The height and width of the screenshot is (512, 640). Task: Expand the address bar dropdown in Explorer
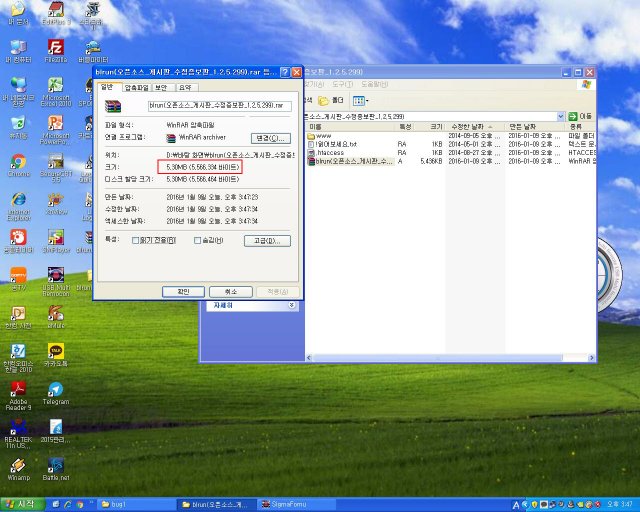(560, 116)
